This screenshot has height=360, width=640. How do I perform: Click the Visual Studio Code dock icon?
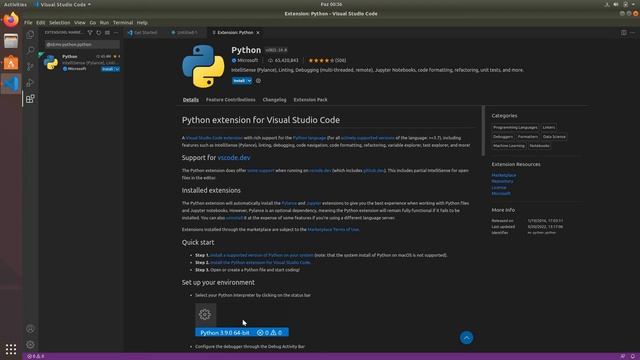pos(11,84)
